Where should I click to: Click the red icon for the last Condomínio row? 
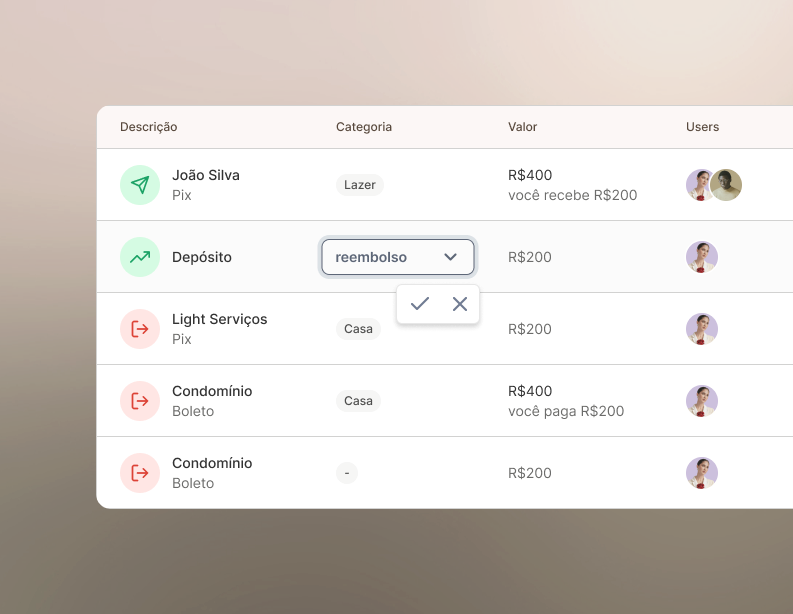coord(140,473)
